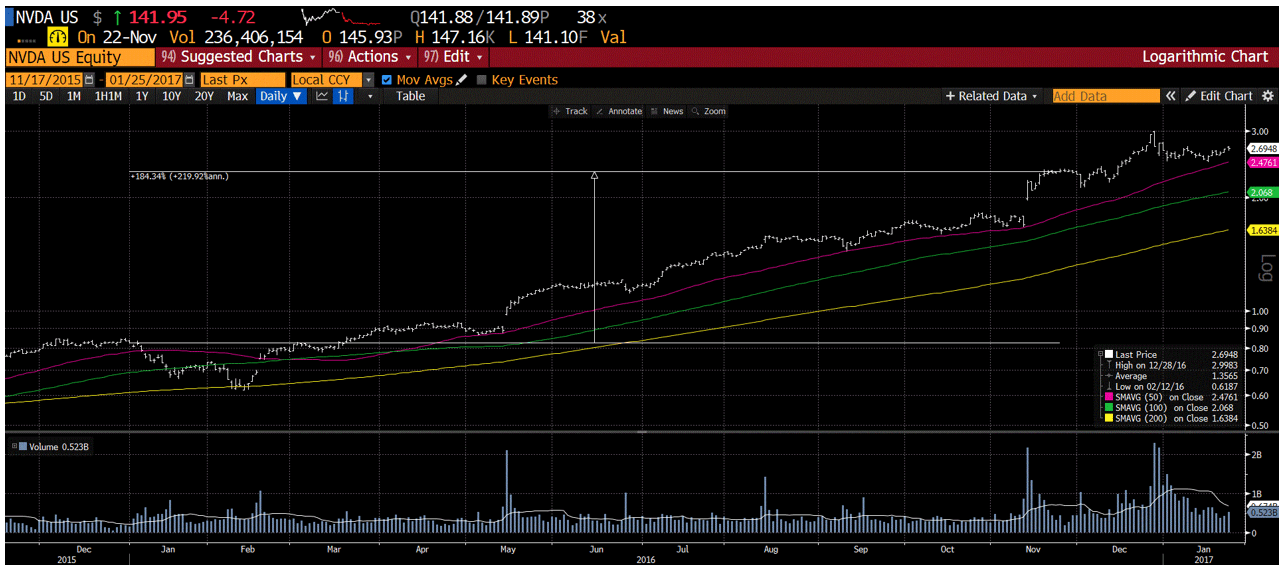
Task: Click the 2.068 green axis label
Action: click(1262, 192)
